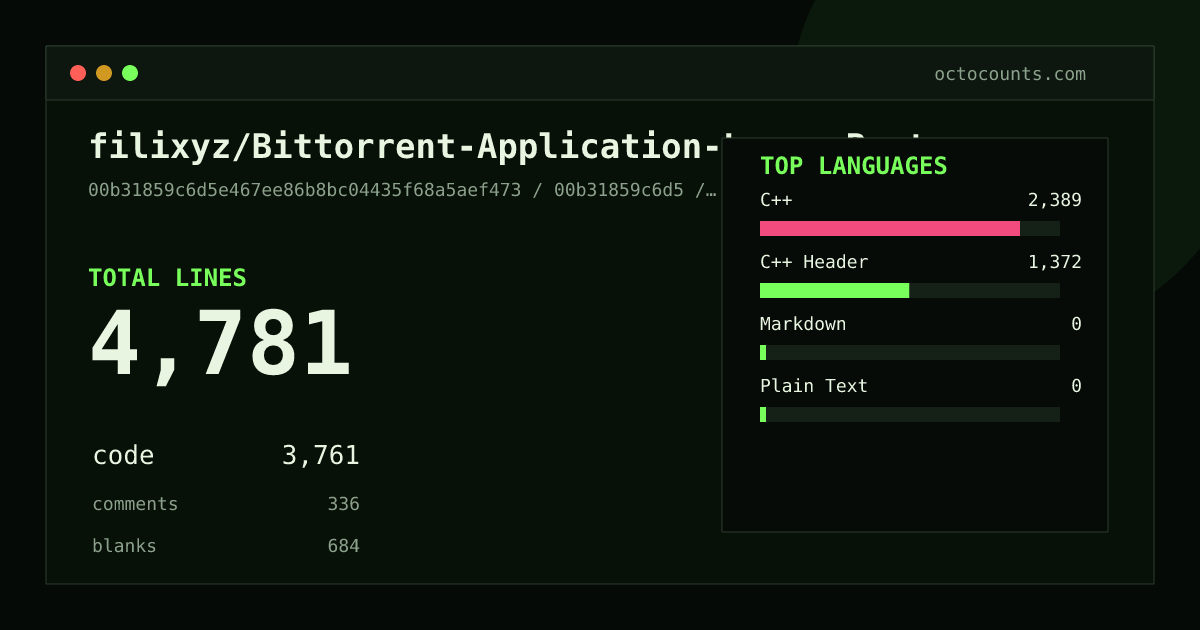Click the C++ line count 2,389

tap(1055, 200)
